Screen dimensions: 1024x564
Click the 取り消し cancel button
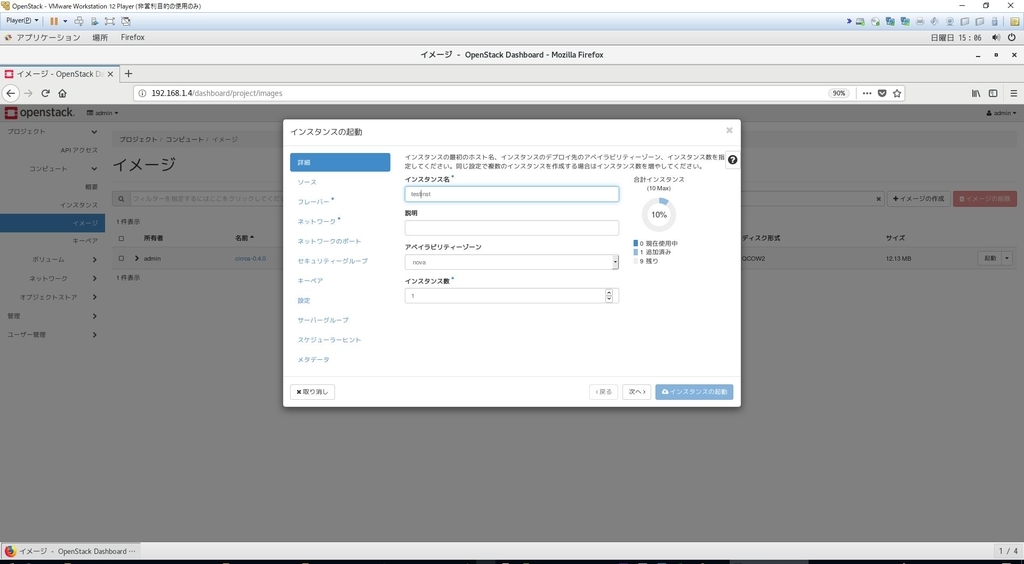312,392
